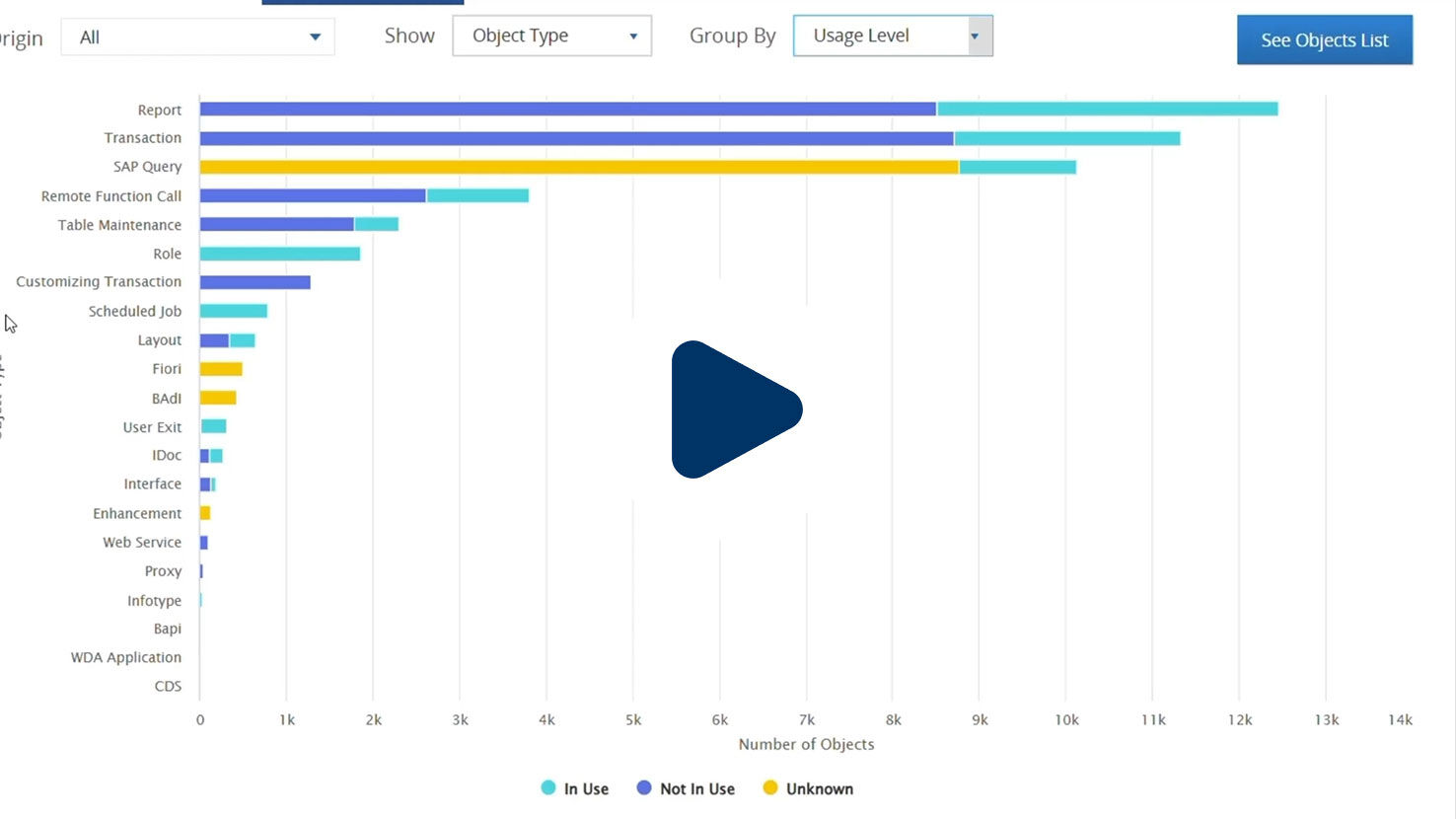Select the Transaction In Use bar segment
The width and height of the screenshot is (1456, 819).
(x=1067, y=138)
